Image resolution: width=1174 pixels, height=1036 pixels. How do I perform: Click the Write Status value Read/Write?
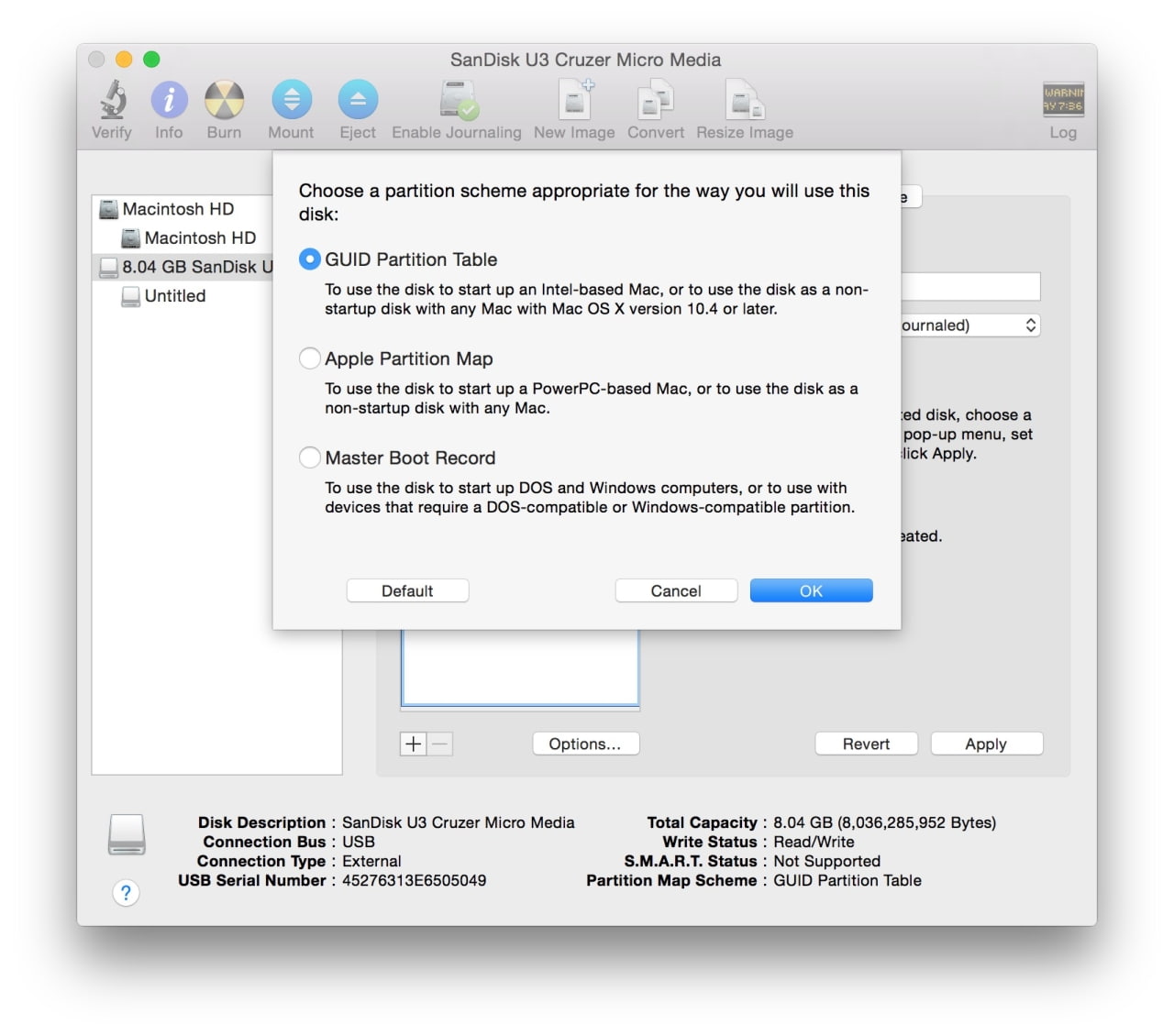tap(814, 842)
